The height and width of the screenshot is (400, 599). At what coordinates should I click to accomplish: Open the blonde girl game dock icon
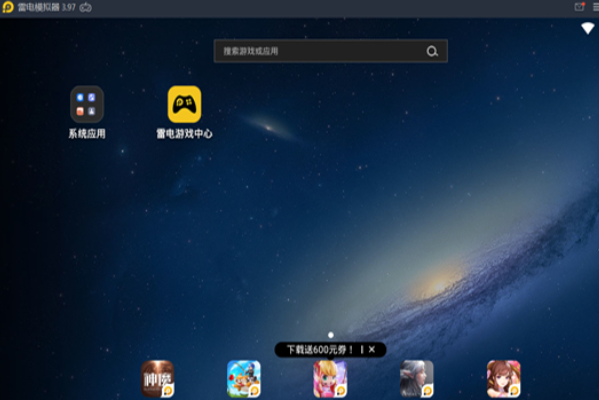click(x=330, y=379)
